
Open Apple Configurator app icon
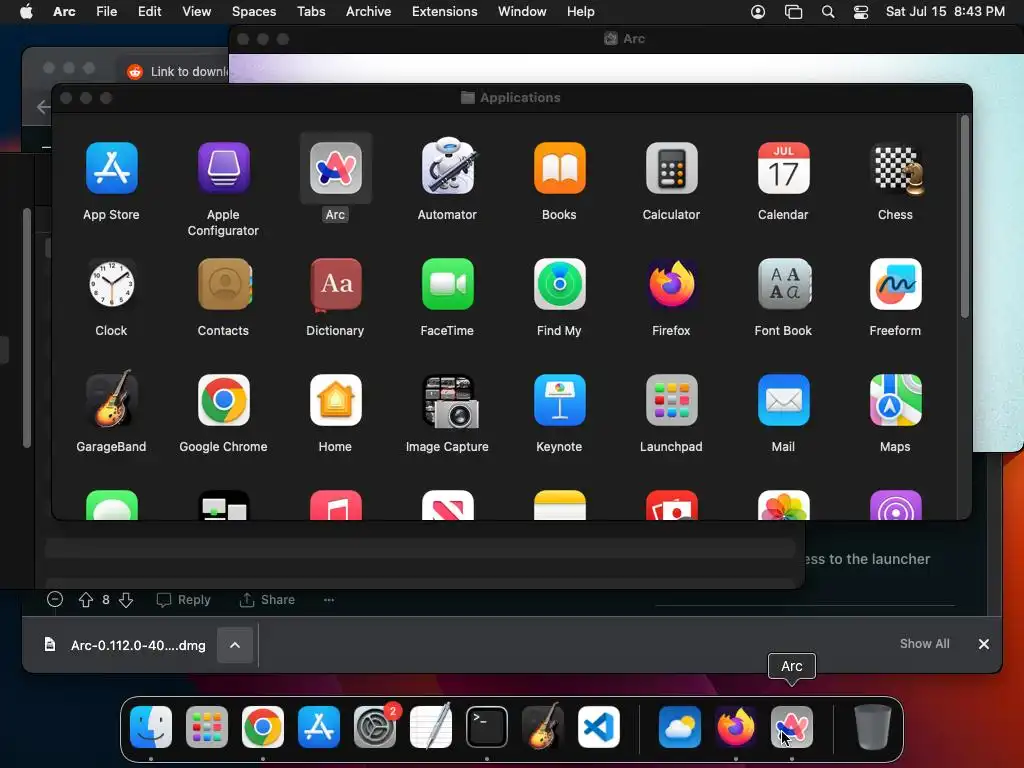pyautogui.click(x=223, y=168)
